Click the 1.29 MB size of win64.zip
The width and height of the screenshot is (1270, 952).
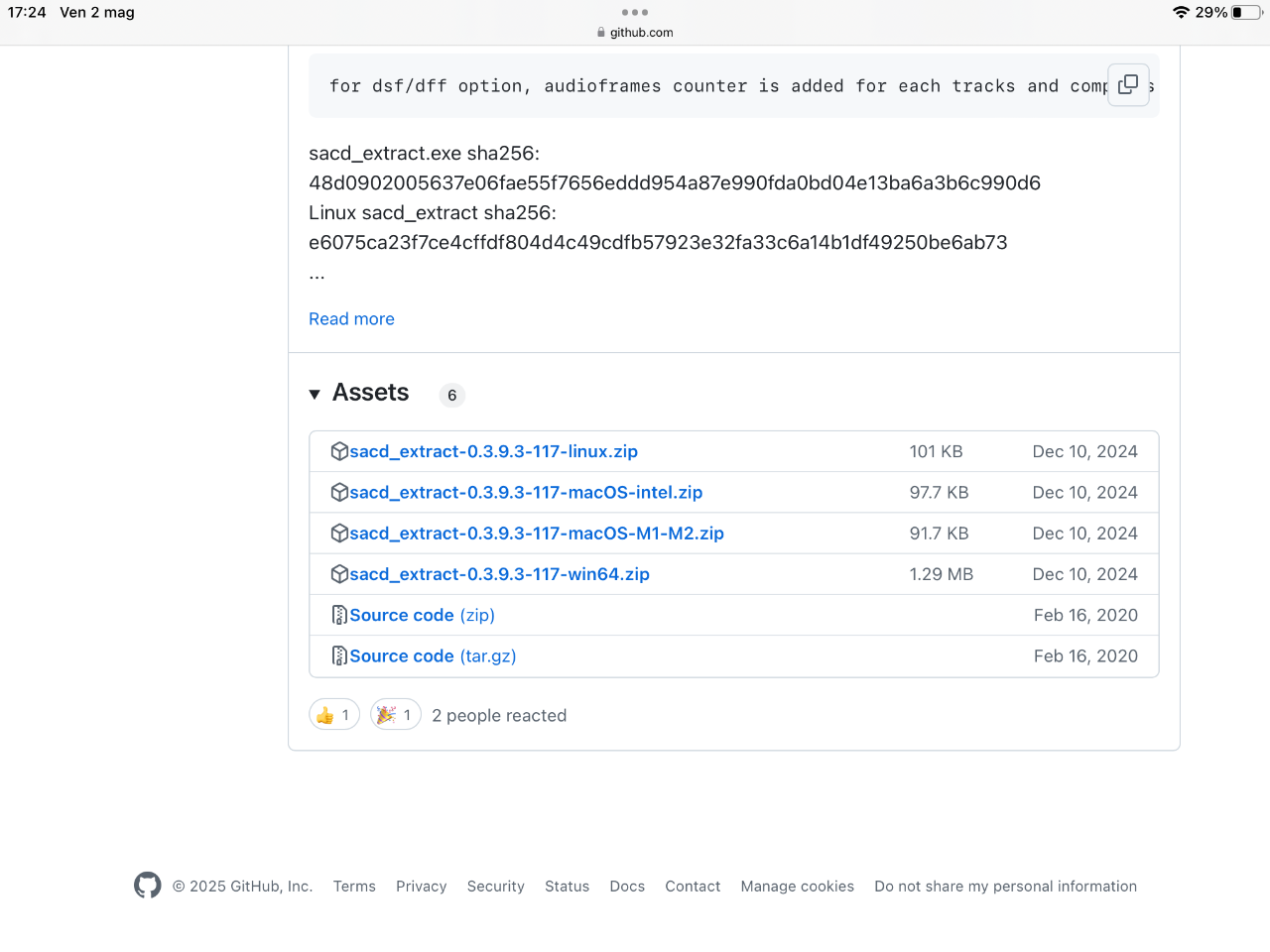(942, 574)
